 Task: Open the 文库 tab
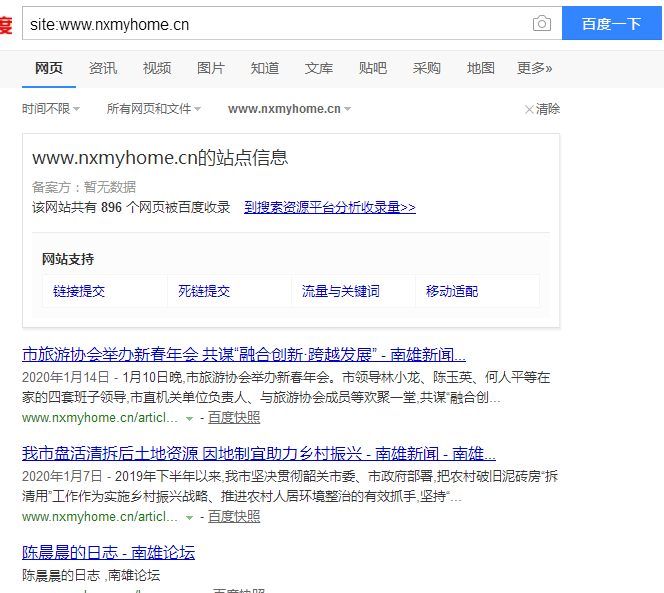319,68
